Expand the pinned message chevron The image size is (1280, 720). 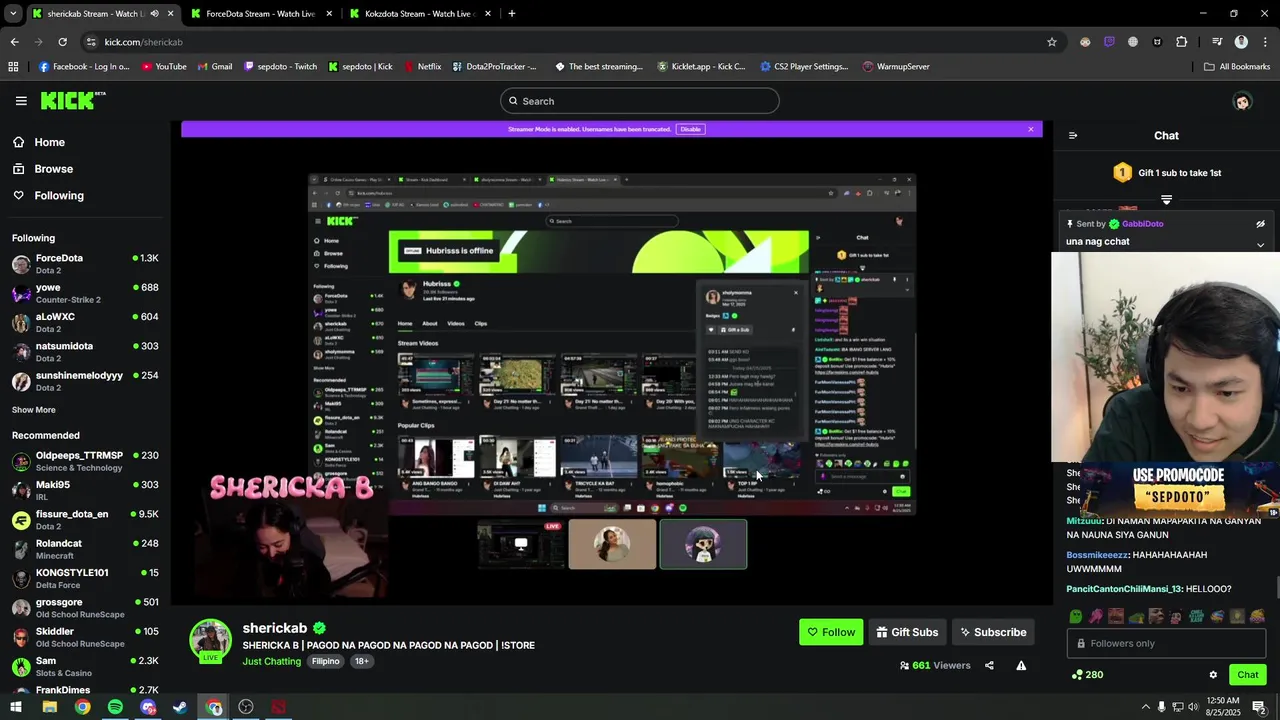pos(1260,245)
